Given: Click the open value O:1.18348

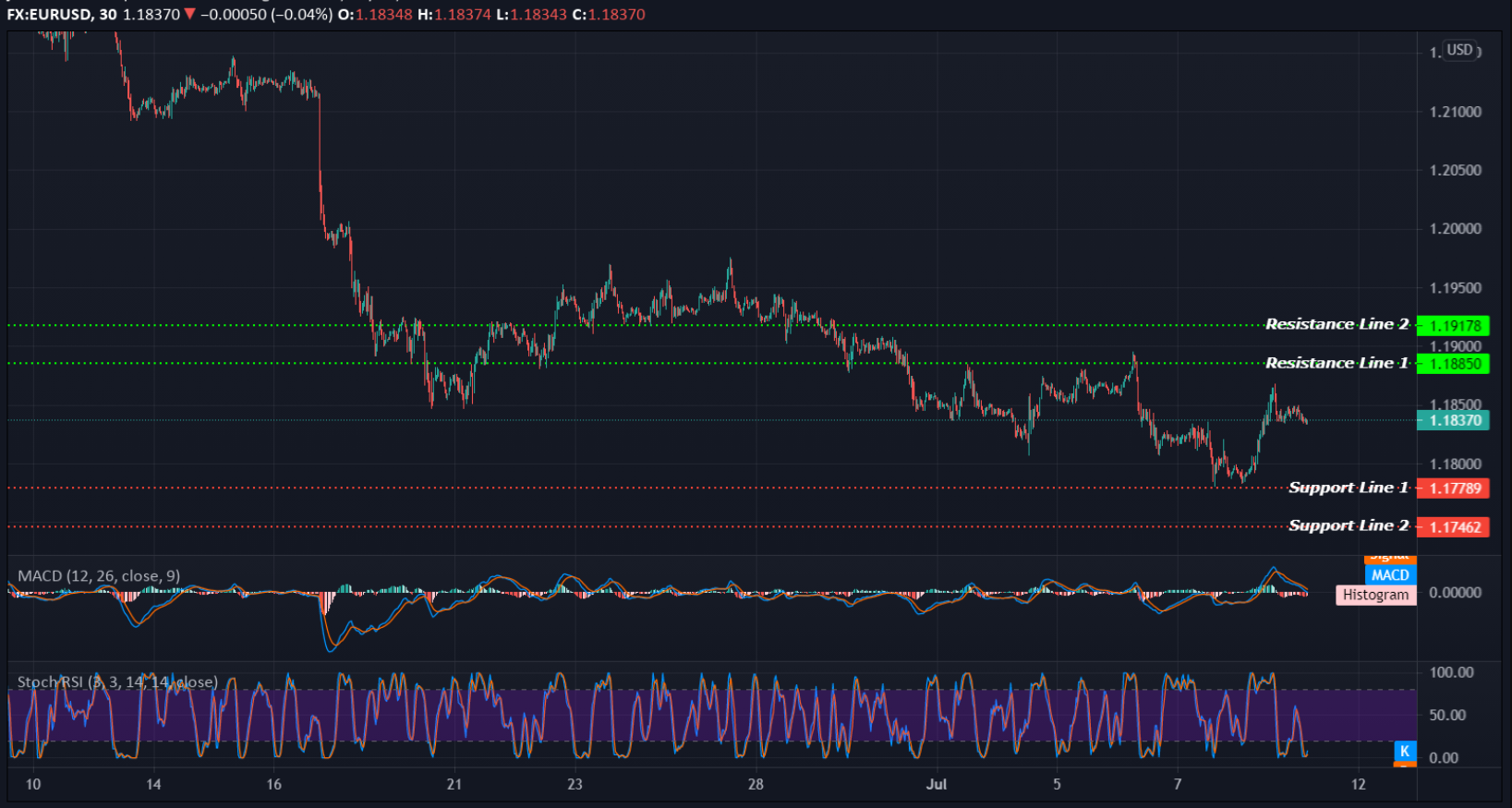Looking at the screenshot, I should [375, 15].
